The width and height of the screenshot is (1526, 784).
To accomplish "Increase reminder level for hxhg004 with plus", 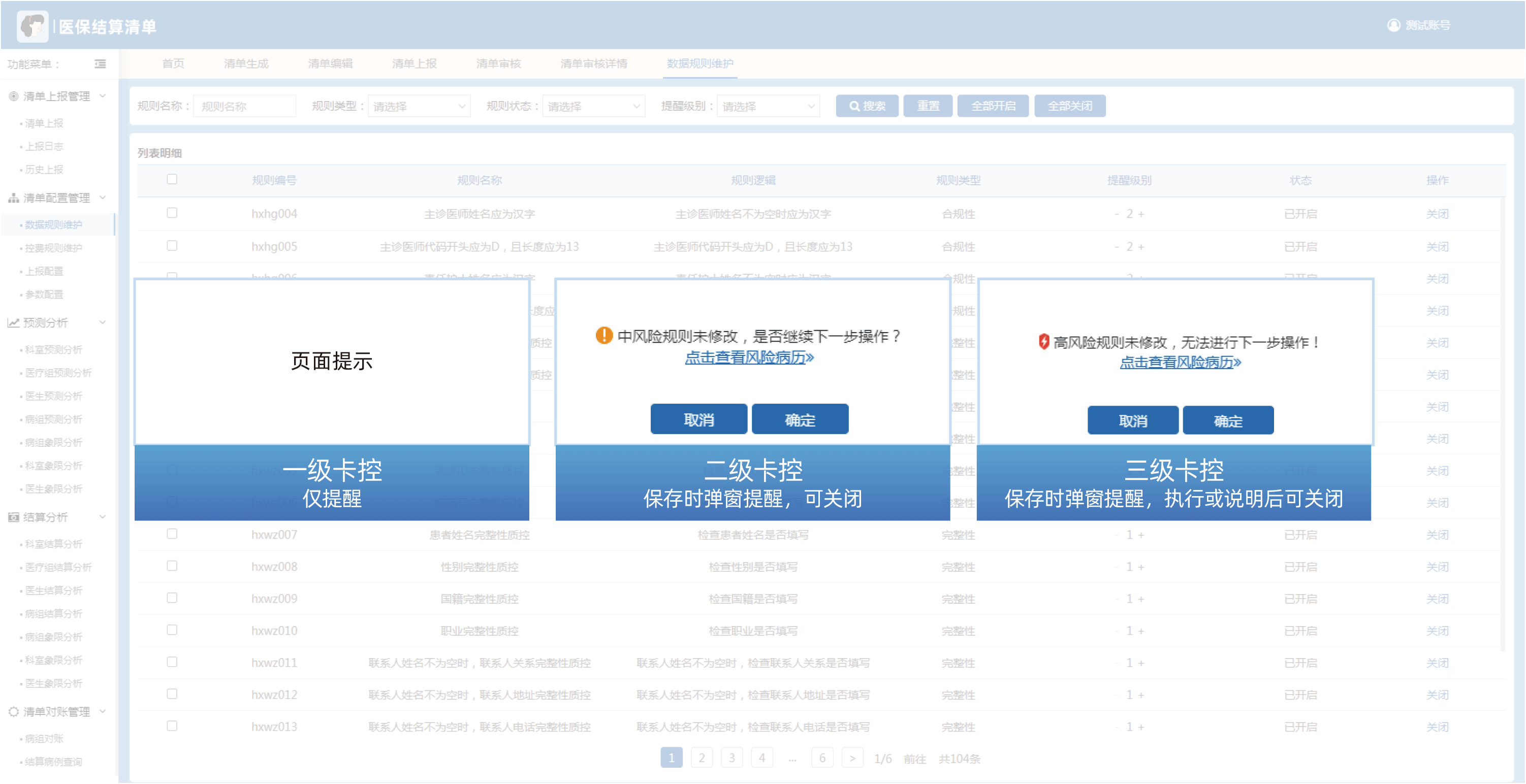I will tap(1141, 214).
